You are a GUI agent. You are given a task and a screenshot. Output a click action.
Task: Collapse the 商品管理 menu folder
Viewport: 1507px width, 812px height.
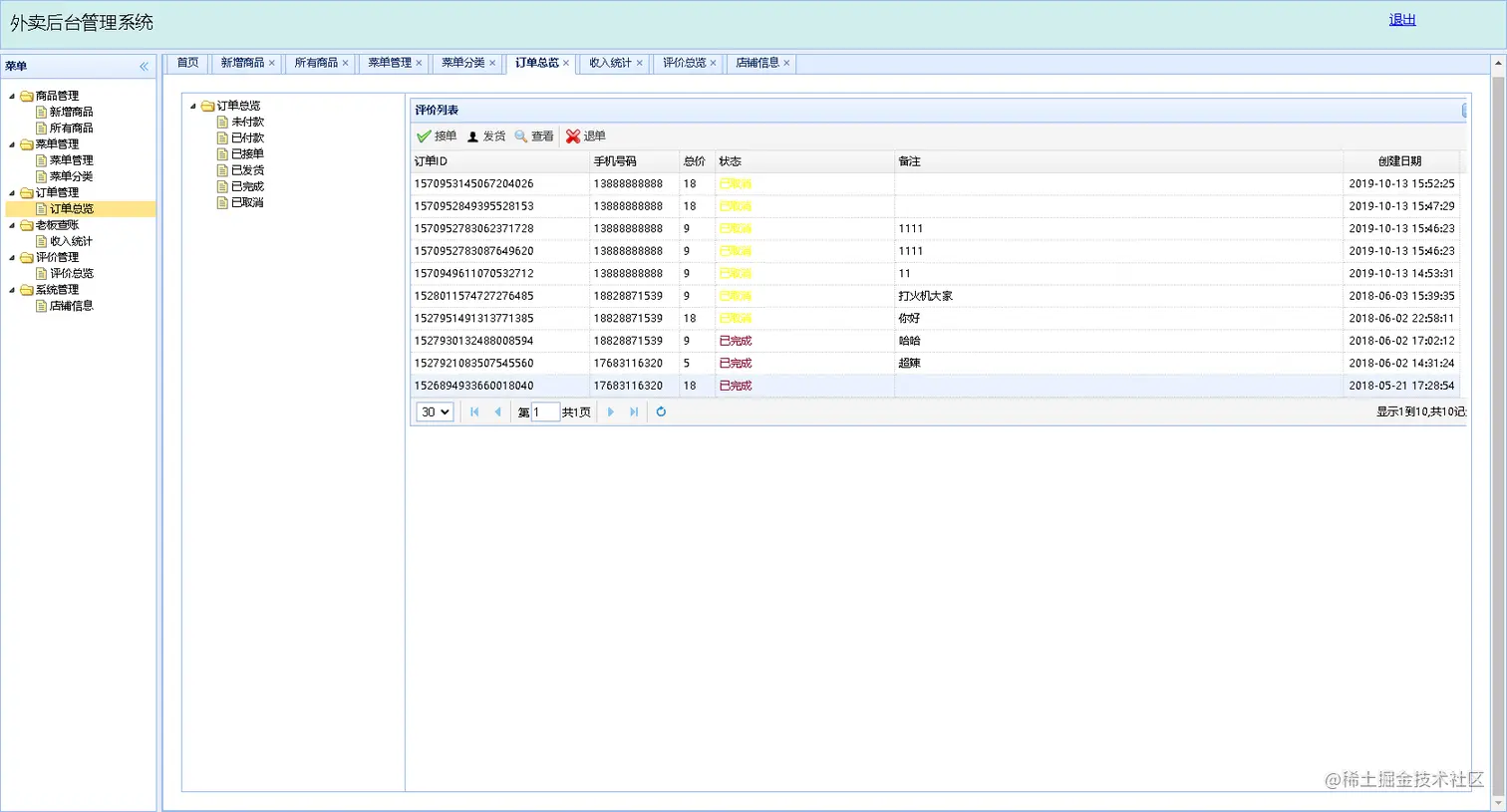(12, 96)
